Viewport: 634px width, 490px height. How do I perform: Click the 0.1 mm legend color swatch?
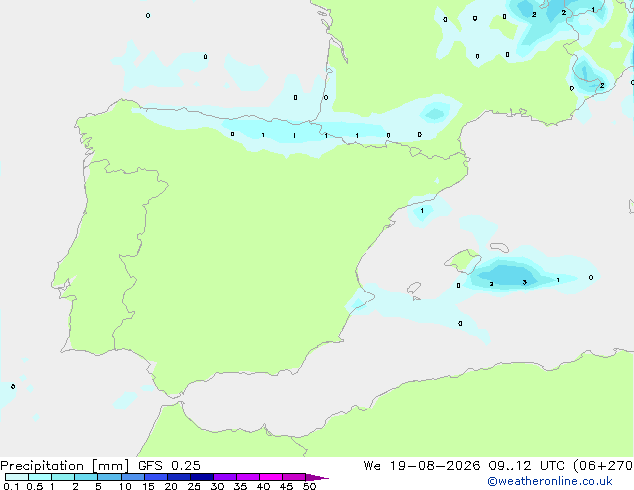[17, 477]
